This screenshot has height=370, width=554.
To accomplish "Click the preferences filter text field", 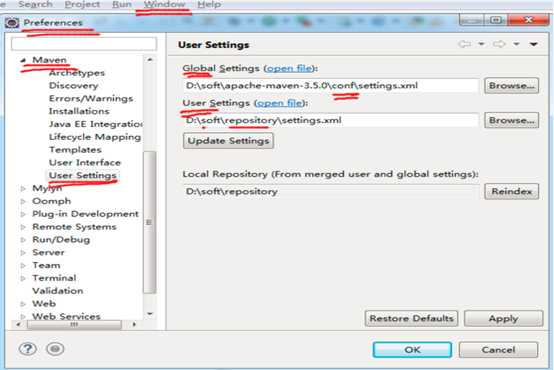I will tap(84, 44).
